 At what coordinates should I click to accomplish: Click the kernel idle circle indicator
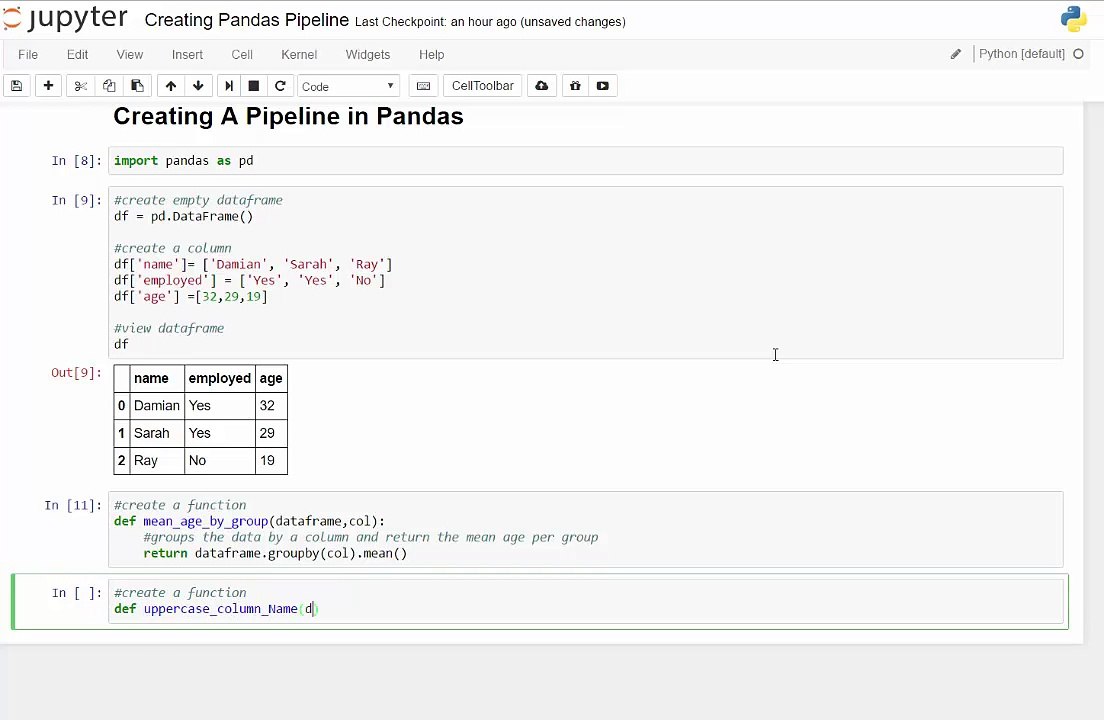pos(1078,54)
